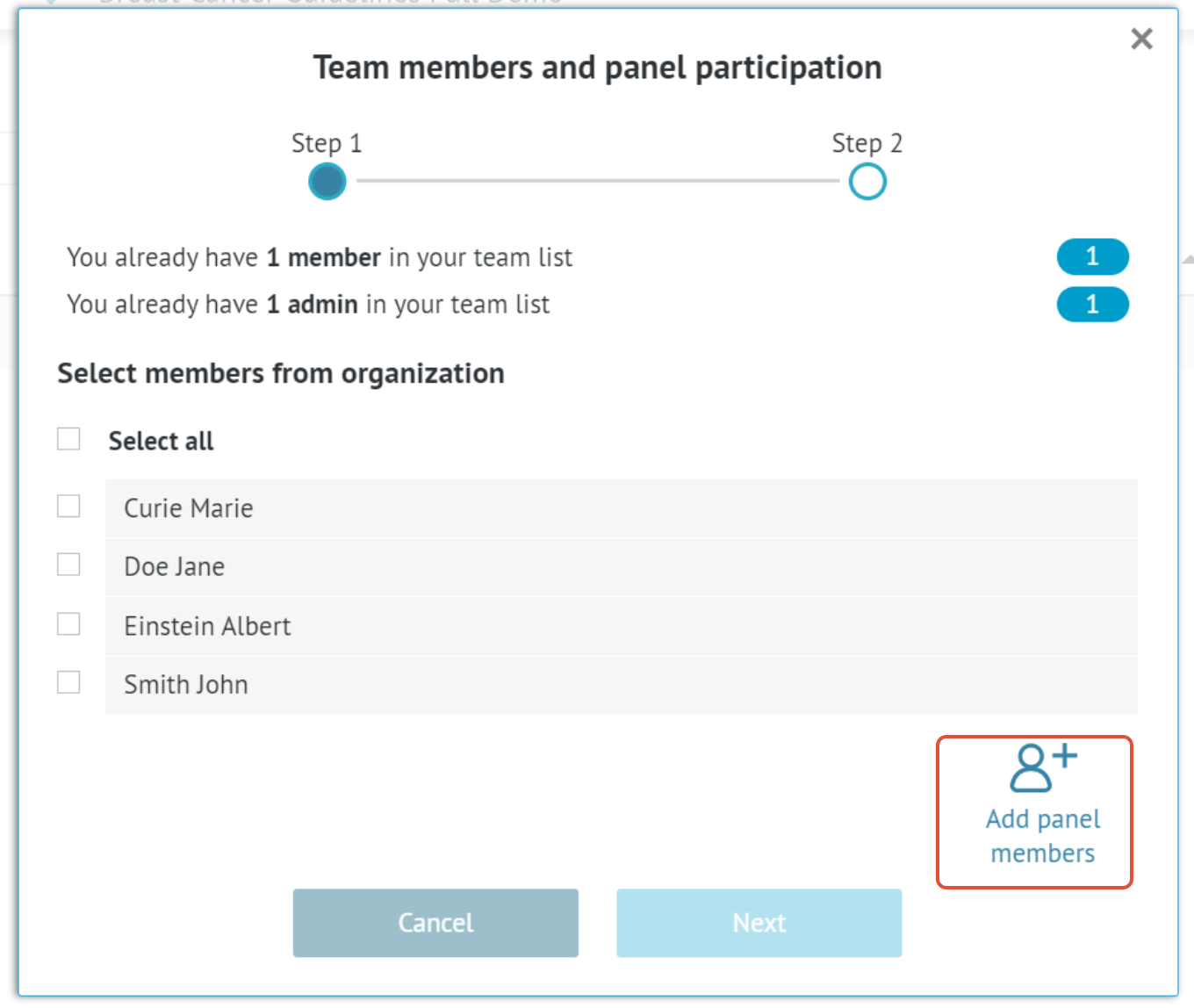Image resolution: width=1194 pixels, height=1008 pixels.
Task: Click the Step 1 filled circle indicator
Action: pyautogui.click(x=327, y=181)
